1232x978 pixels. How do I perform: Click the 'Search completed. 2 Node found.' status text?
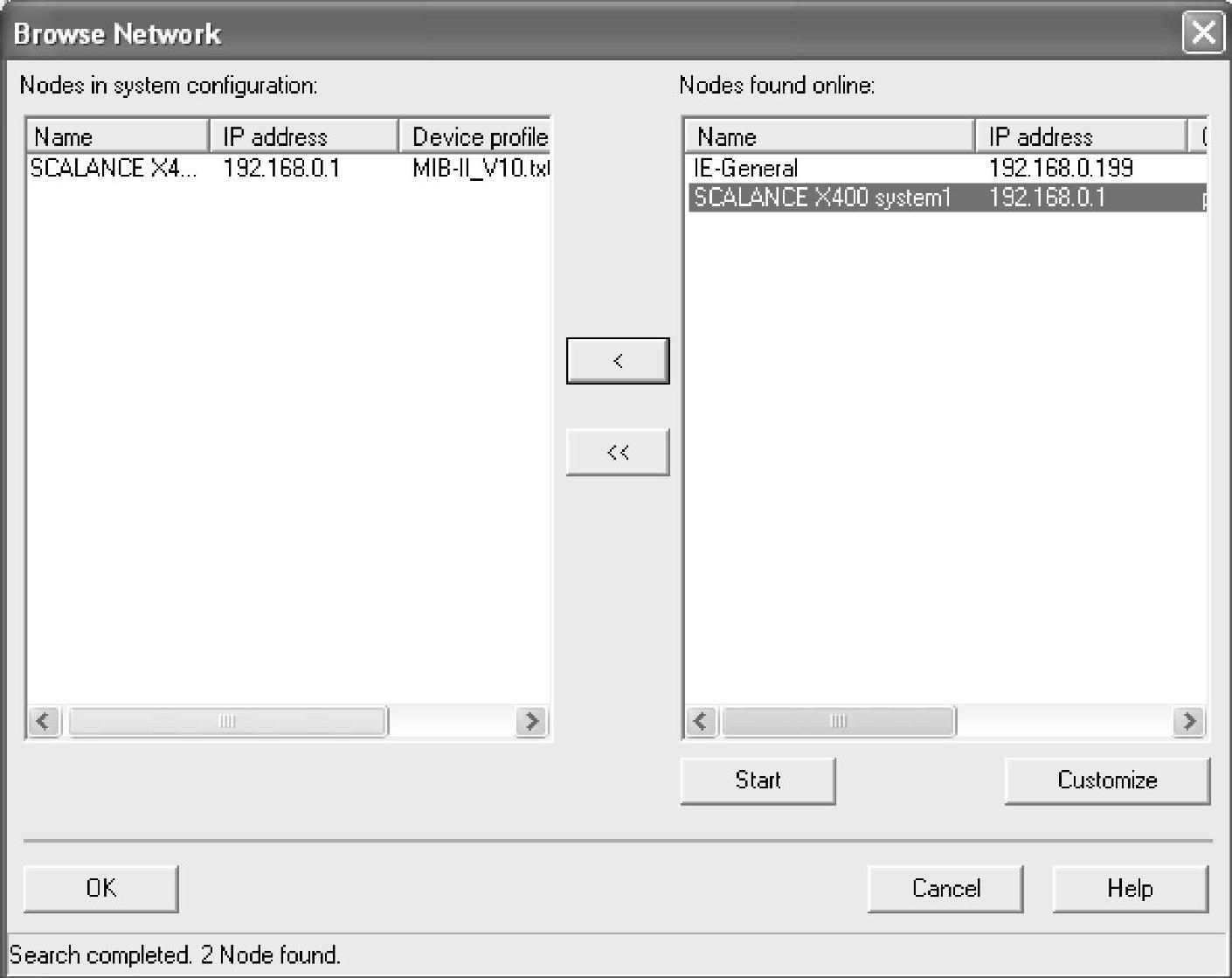click(175, 955)
